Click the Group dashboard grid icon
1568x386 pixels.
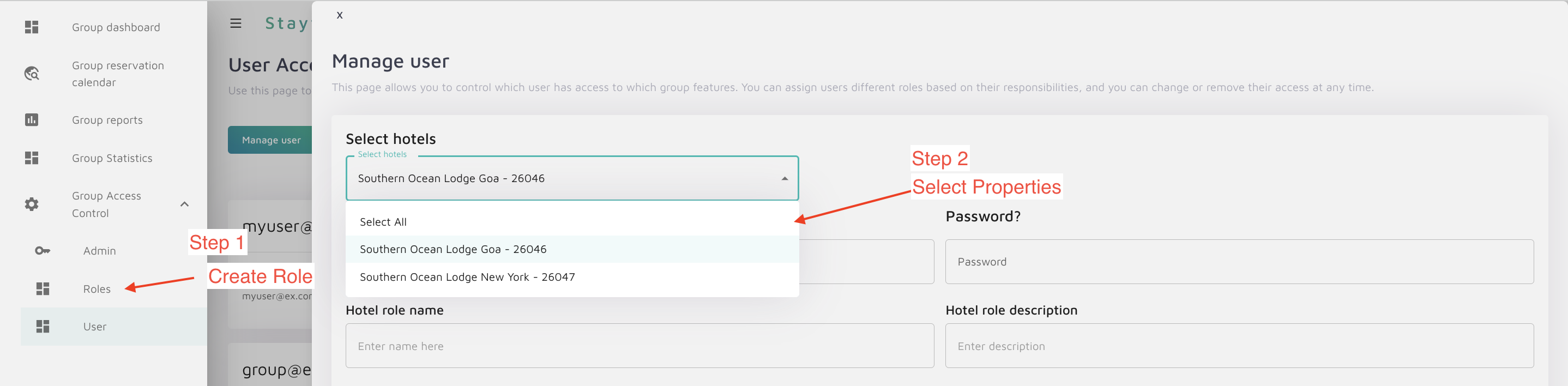pos(32,27)
